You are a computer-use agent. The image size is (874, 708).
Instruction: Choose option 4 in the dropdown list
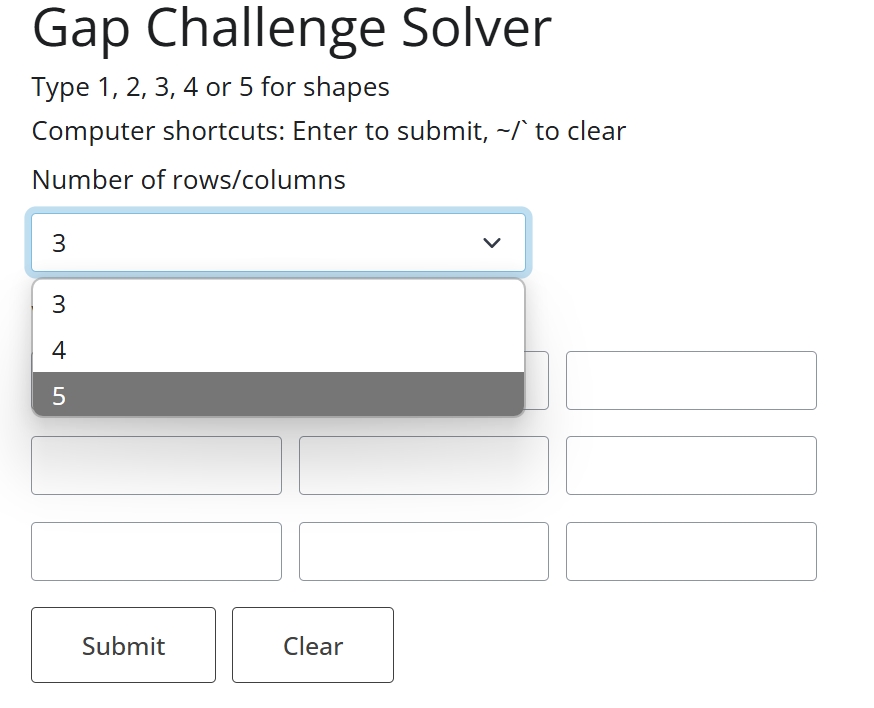pyautogui.click(x=278, y=350)
